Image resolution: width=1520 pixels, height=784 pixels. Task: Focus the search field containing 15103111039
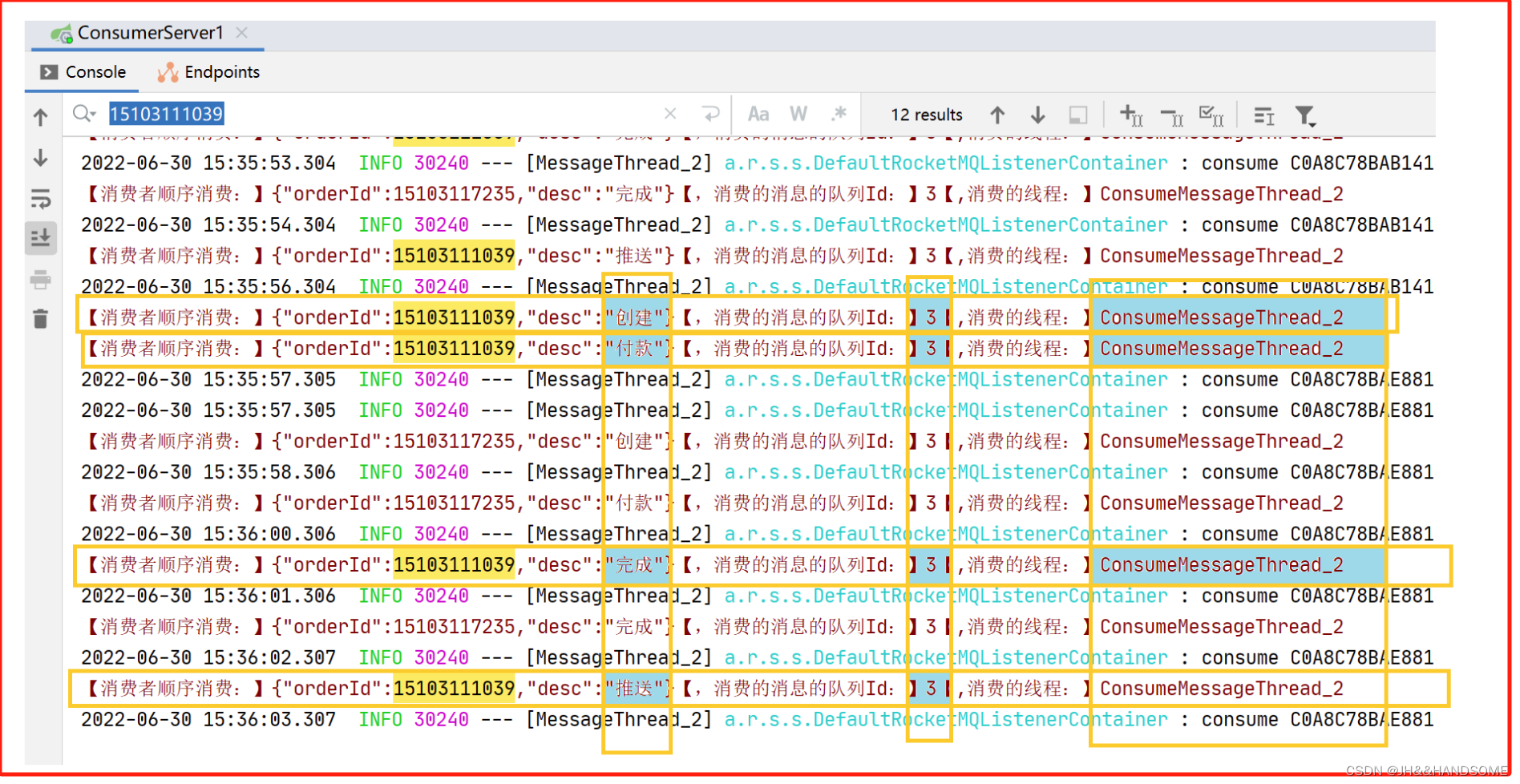[385, 114]
